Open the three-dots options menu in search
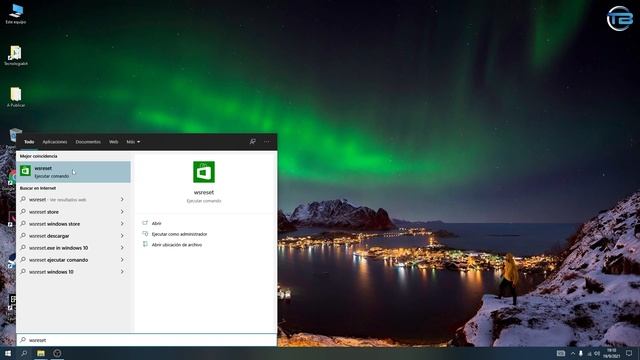 point(267,142)
